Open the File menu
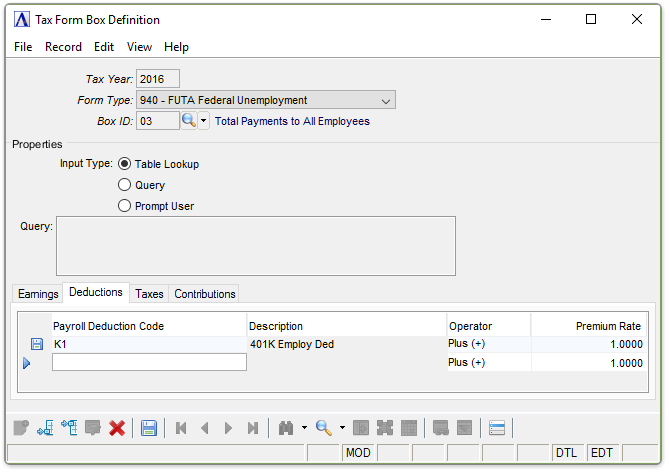This screenshot has width=670, height=473. point(23,47)
